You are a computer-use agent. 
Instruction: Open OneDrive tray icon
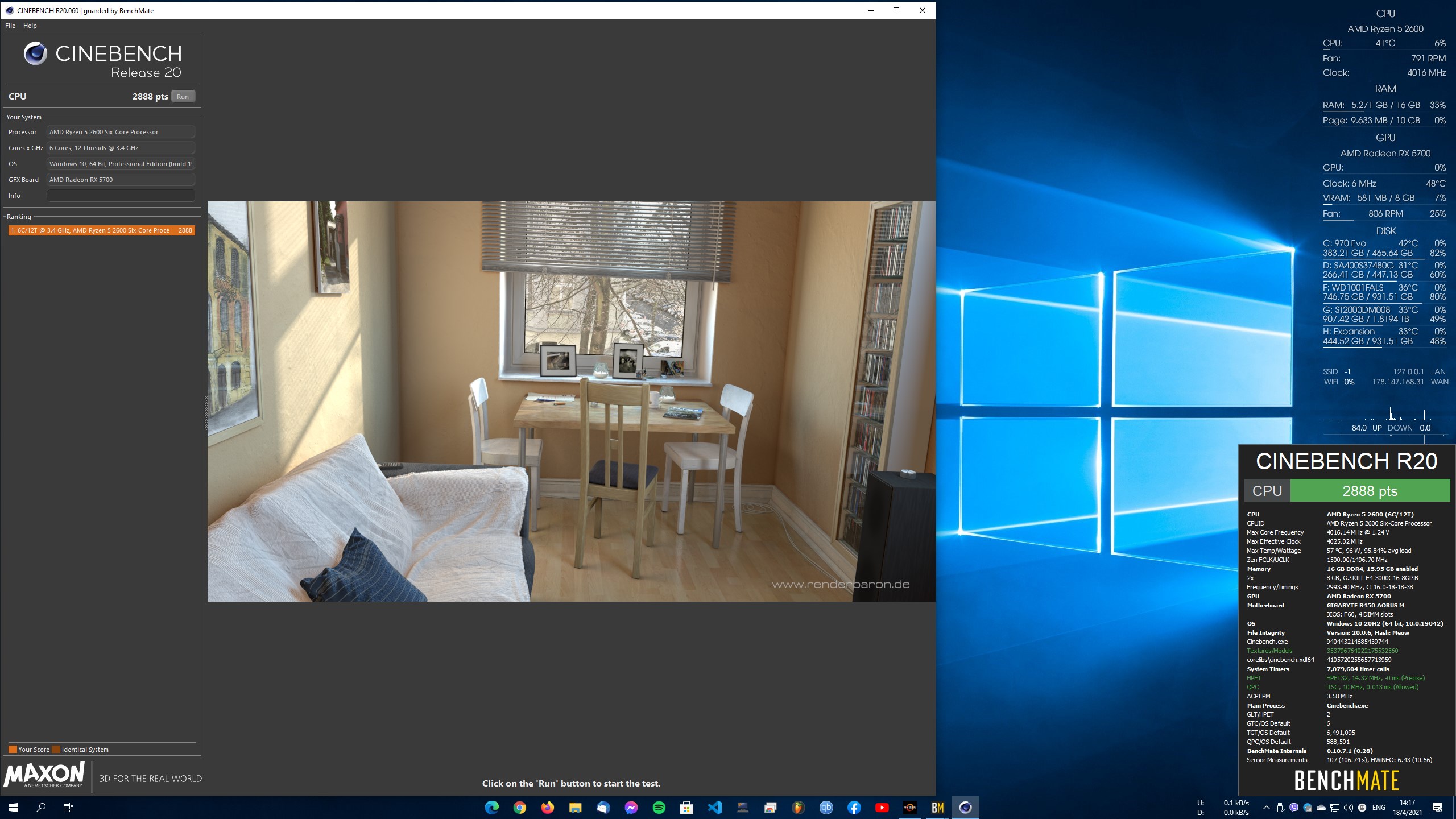pos(1321,808)
